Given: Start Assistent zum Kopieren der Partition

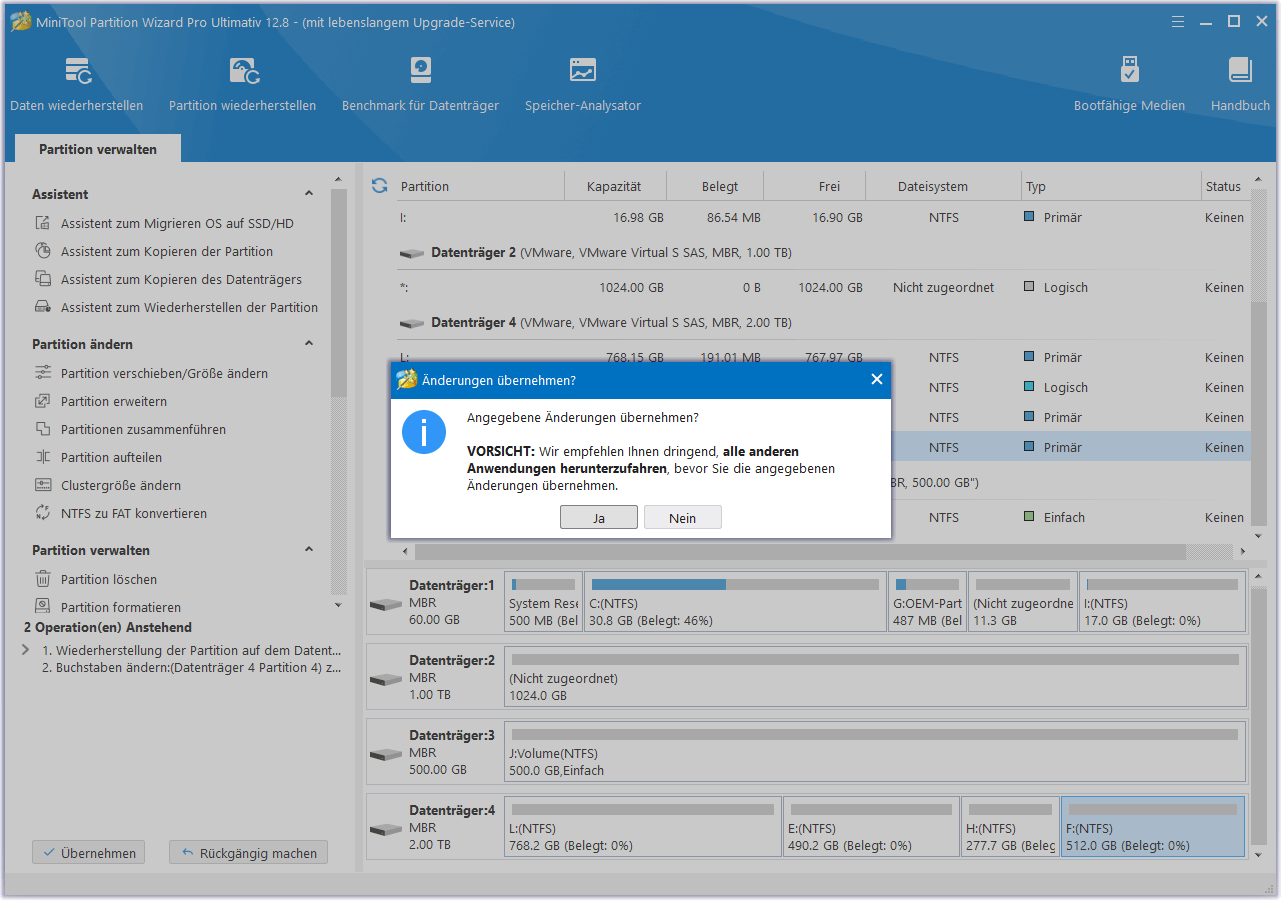Looking at the screenshot, I should (x=166, y=252).
